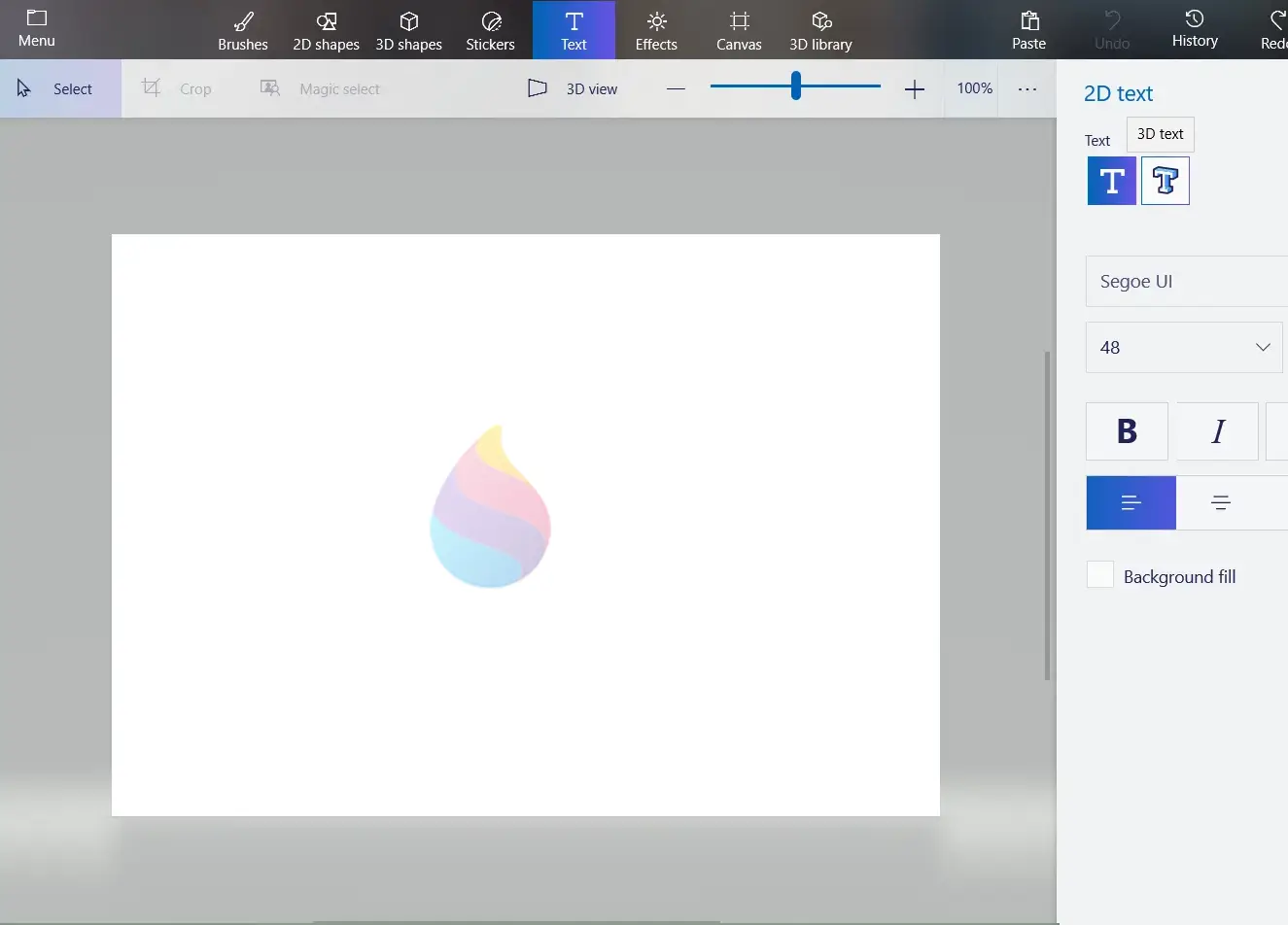Open the three-dot more options menu
Screen dimensions: 1288x925
(x=1027, y=88)
